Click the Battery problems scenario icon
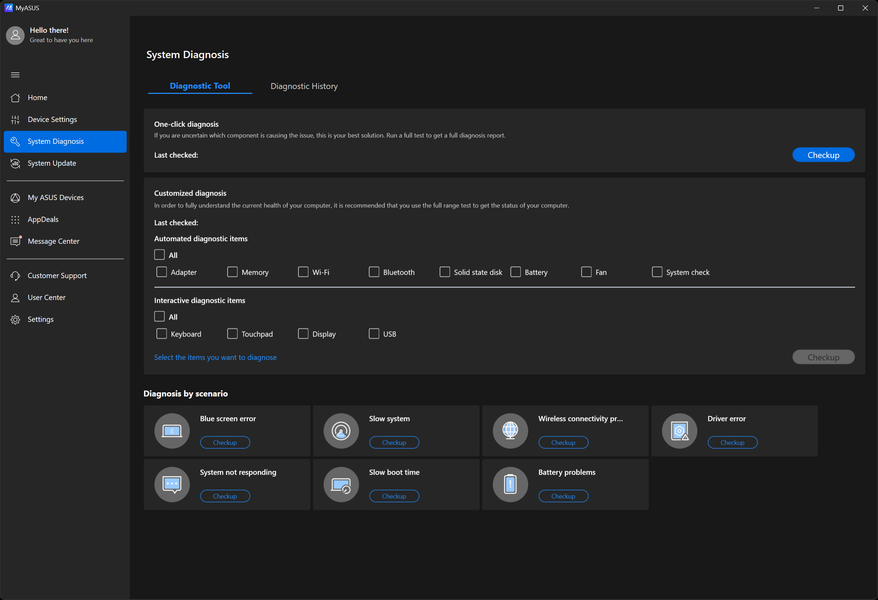 click(x=510, y=485)
